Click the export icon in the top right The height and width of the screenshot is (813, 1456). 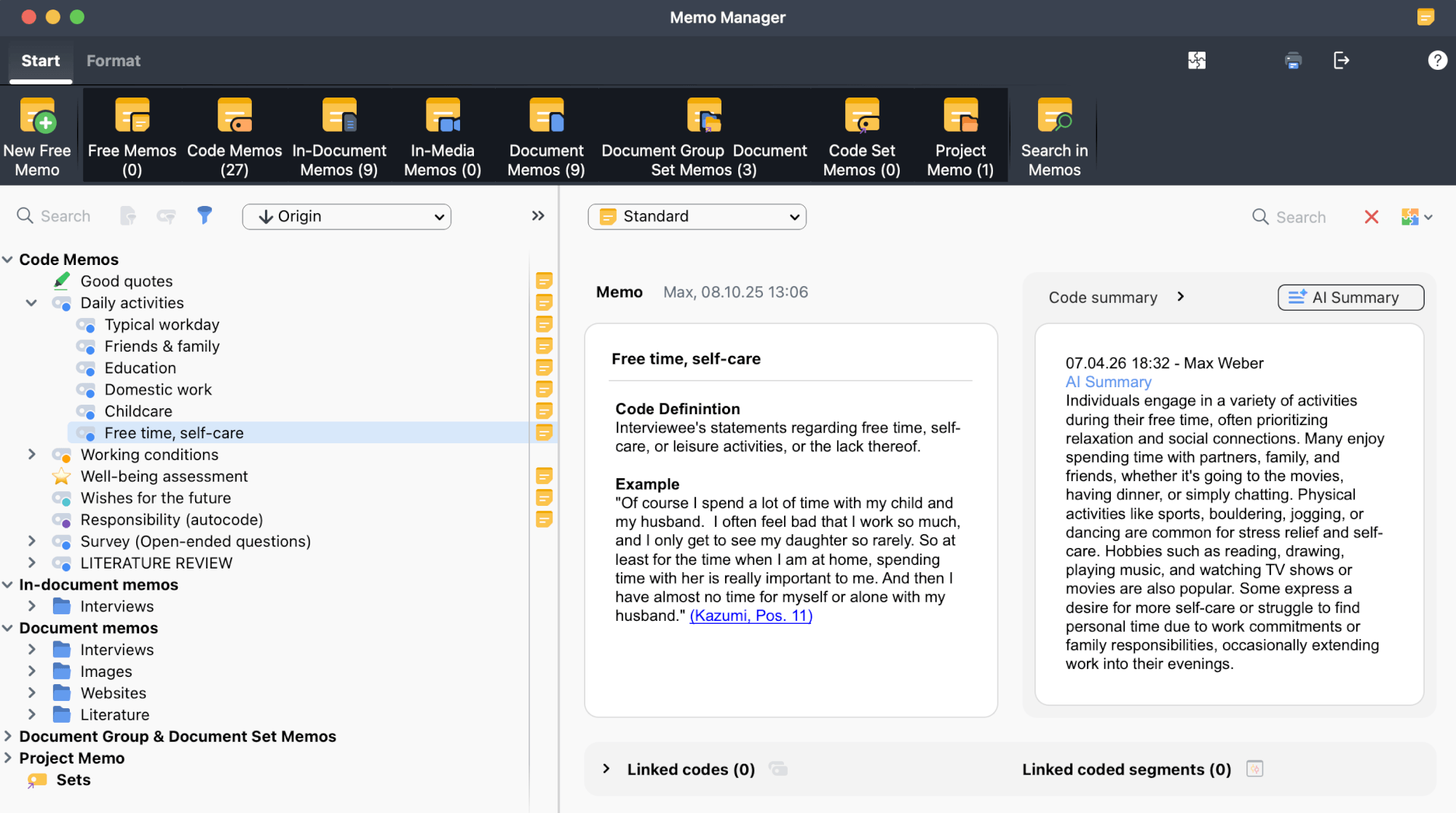1342,61
